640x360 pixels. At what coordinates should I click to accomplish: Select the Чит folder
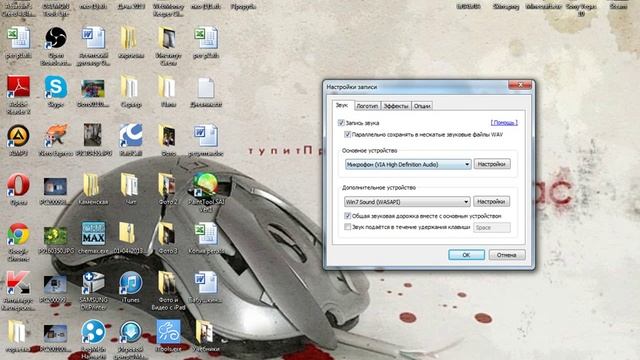(130, 185)
